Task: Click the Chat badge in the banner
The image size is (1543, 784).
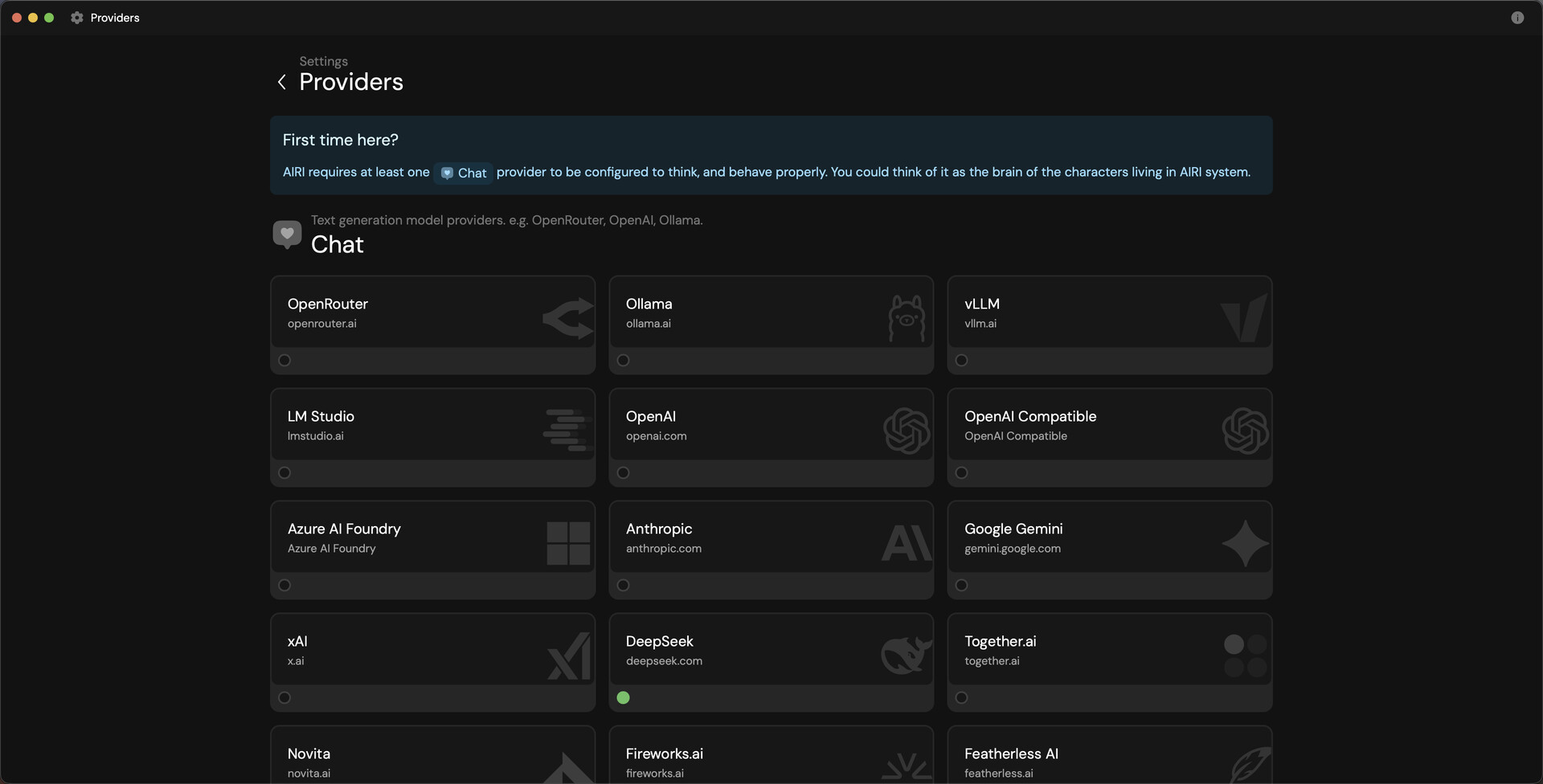Action: (464, 173)
